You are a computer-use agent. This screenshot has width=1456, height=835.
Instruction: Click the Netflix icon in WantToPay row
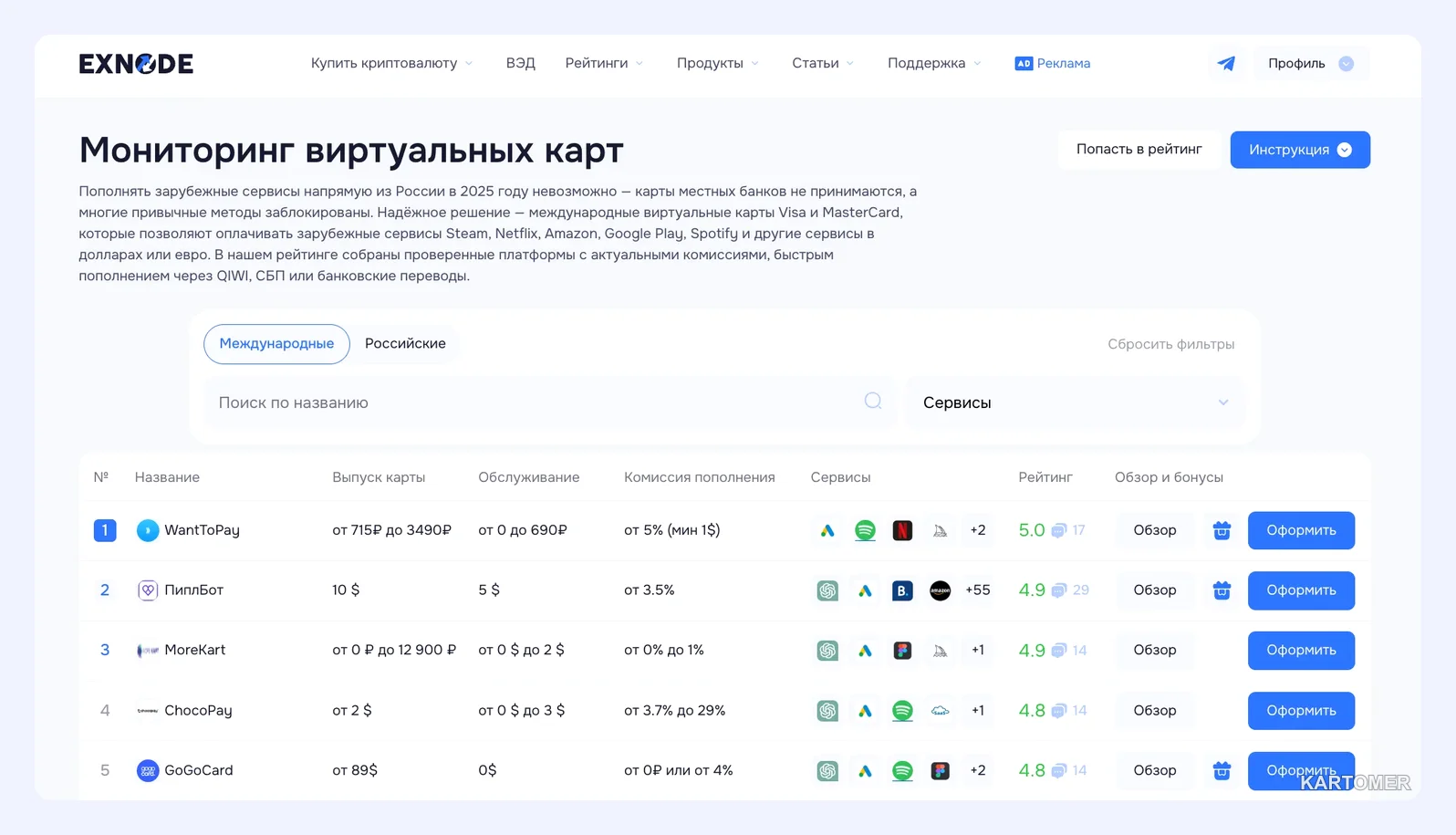tap(902, 530)
